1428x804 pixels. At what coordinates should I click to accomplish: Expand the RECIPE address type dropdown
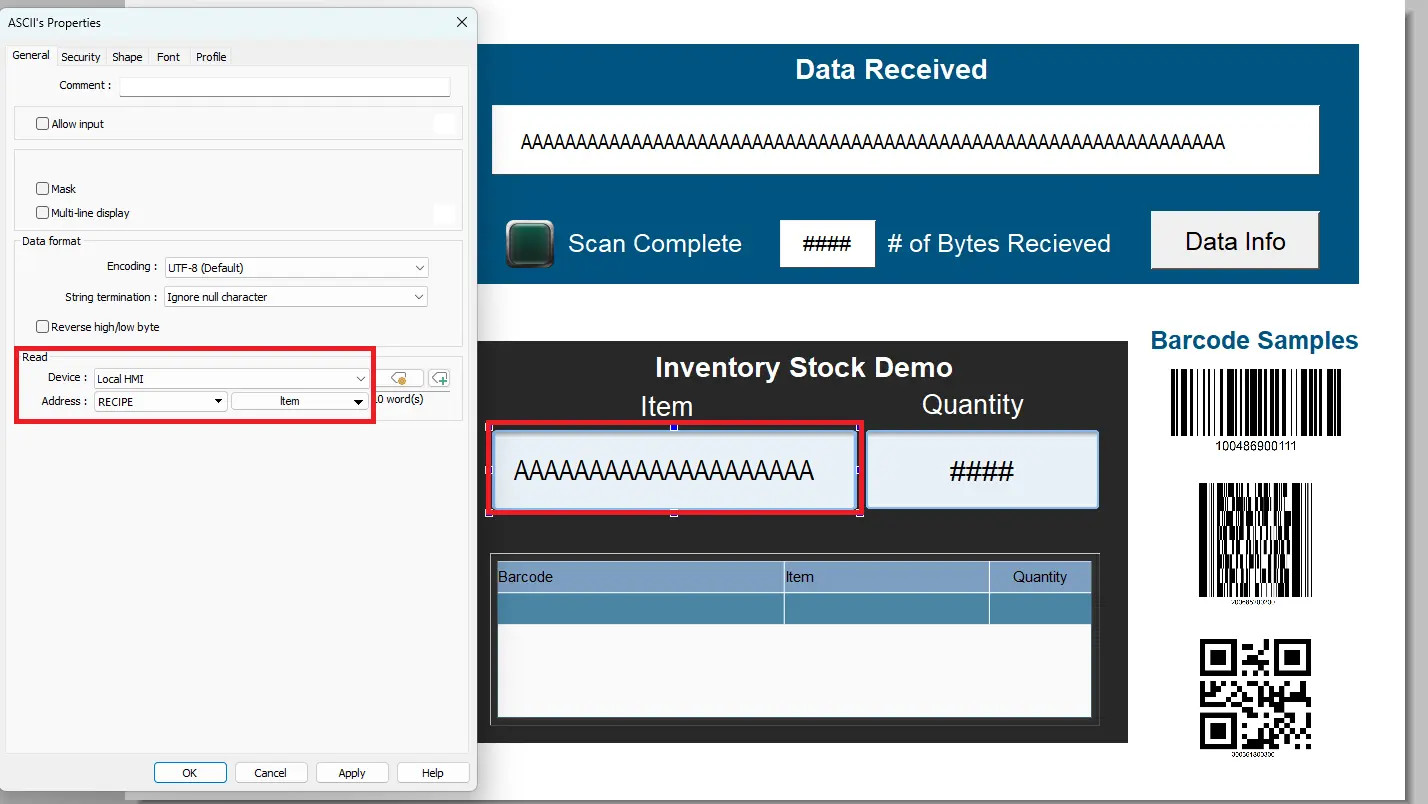[160, 401]
